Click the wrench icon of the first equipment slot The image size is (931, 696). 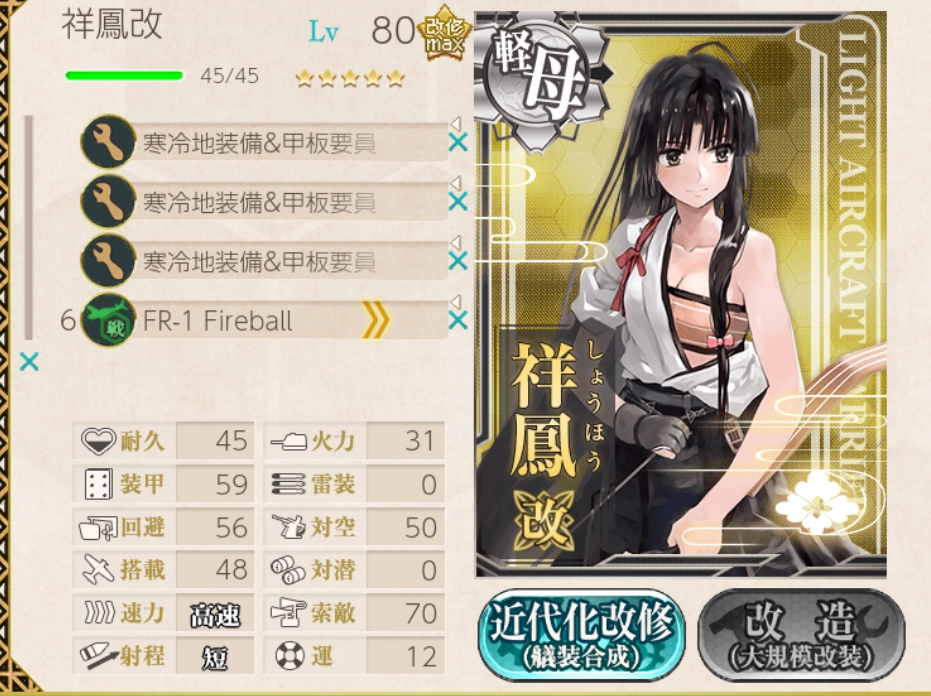(x=108, y=141)
